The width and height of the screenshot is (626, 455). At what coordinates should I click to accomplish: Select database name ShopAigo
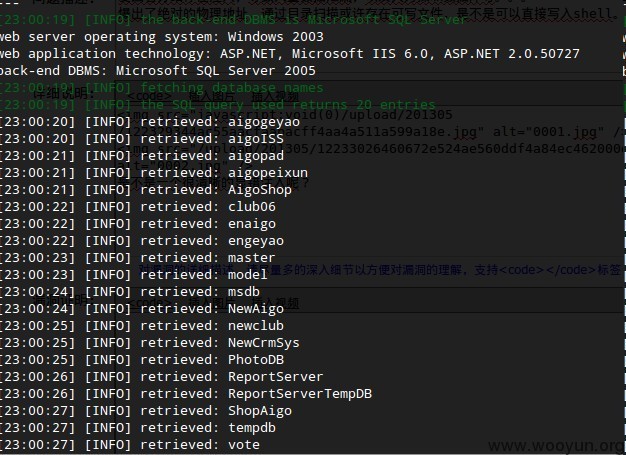coord(260,411)
